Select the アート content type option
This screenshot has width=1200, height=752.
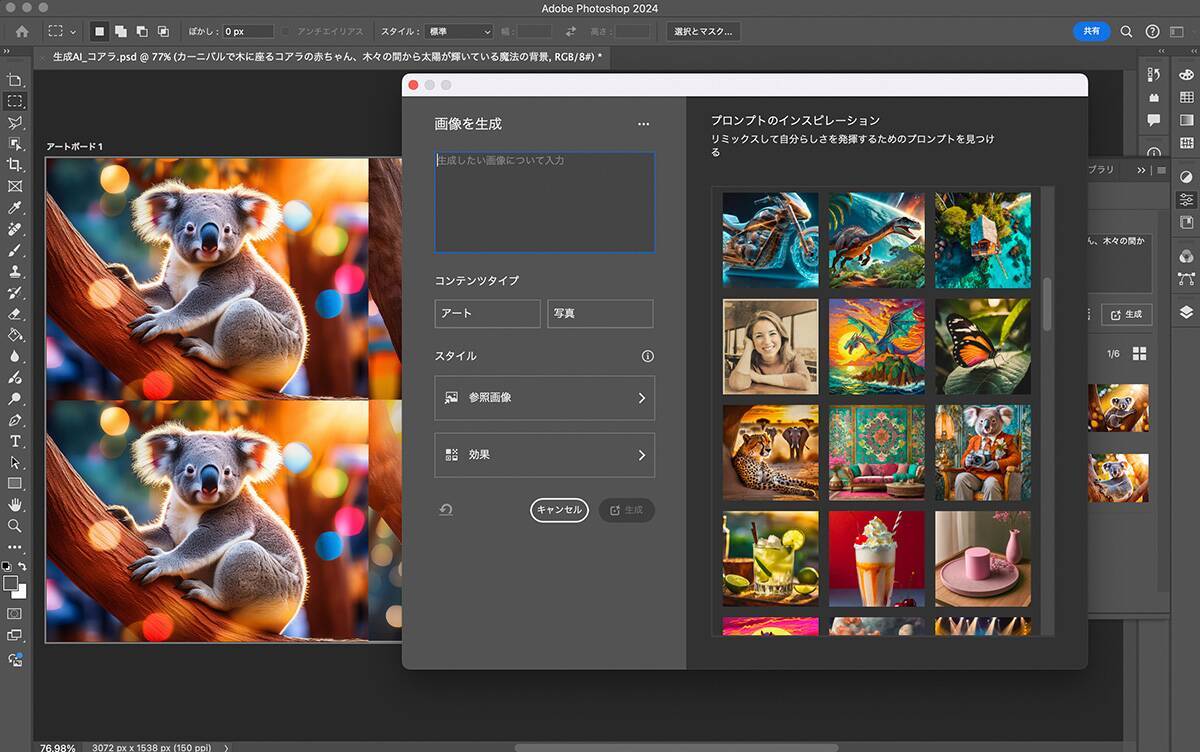point(487,313)
